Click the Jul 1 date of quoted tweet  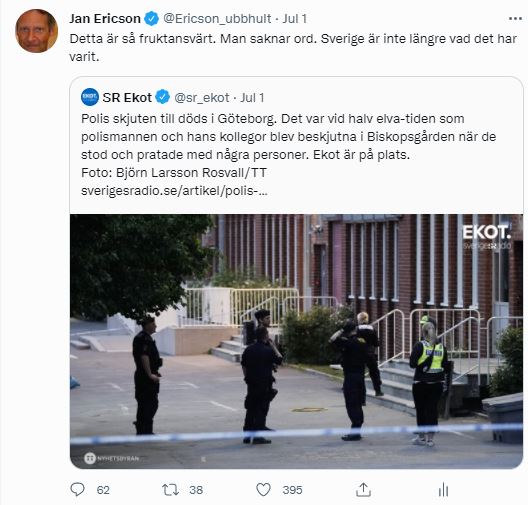[252, 98]
